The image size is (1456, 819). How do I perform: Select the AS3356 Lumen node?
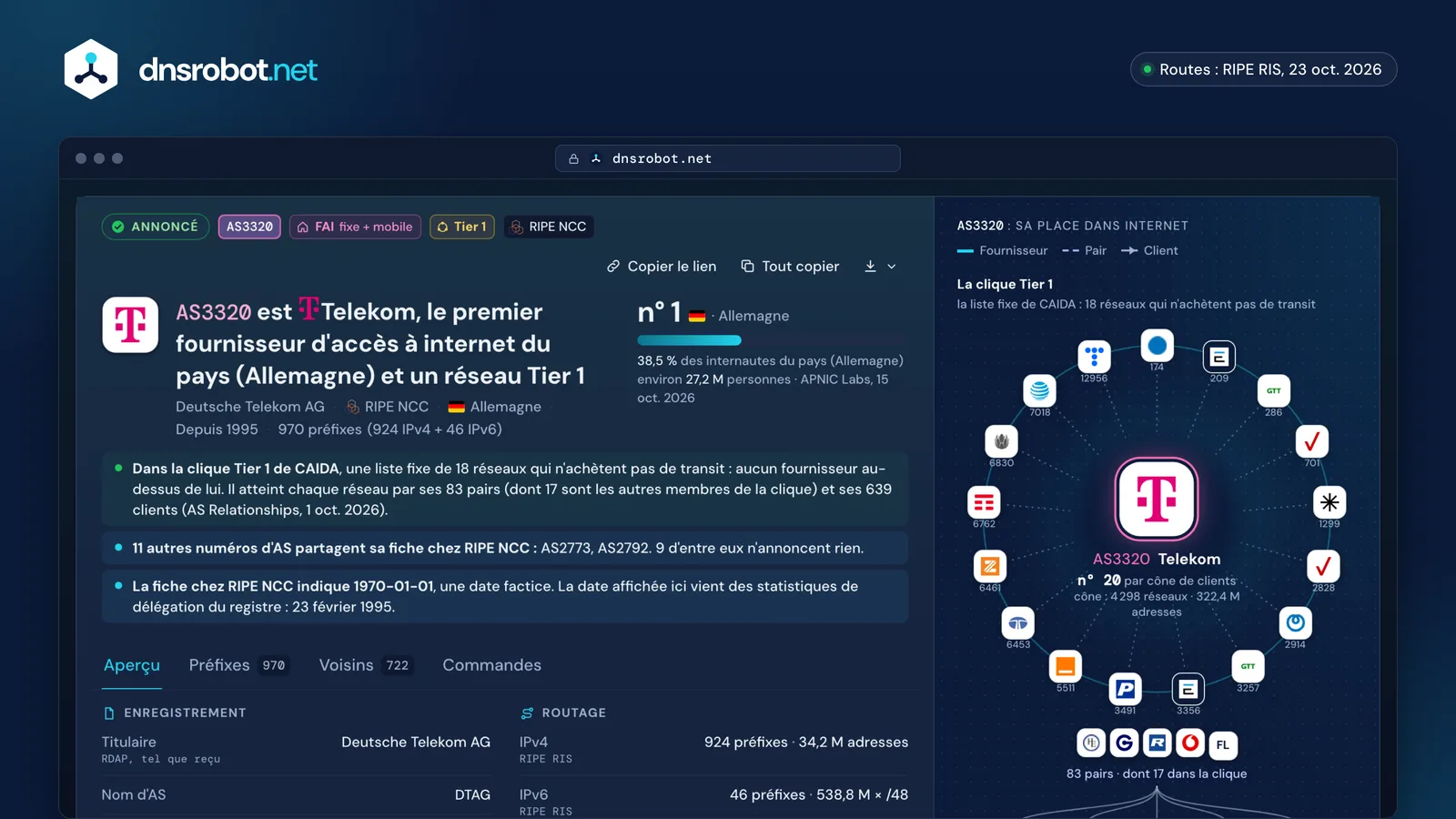pyautogui.click(x=1188, y=689)
